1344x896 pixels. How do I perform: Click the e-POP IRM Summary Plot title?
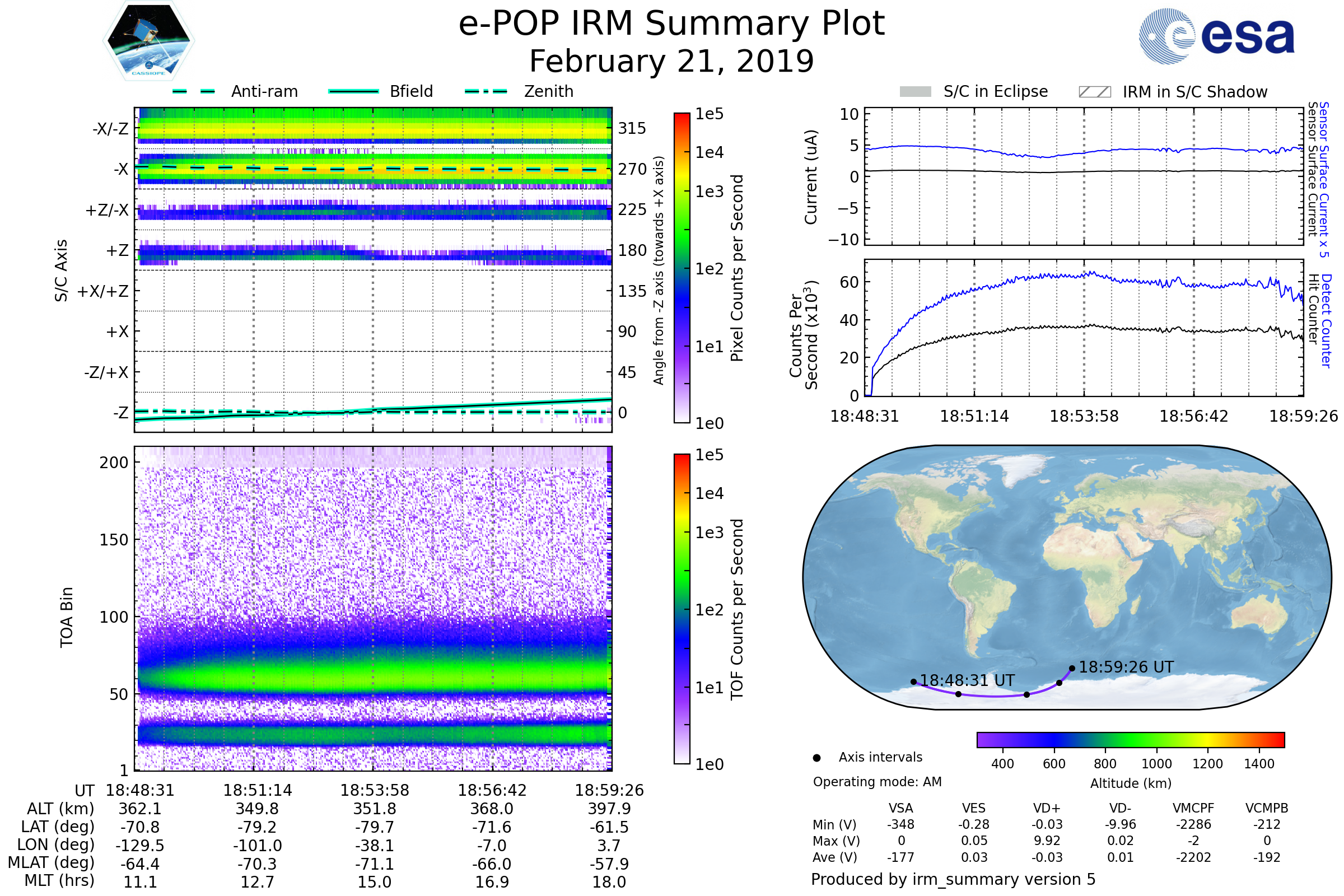coord(671,24)
